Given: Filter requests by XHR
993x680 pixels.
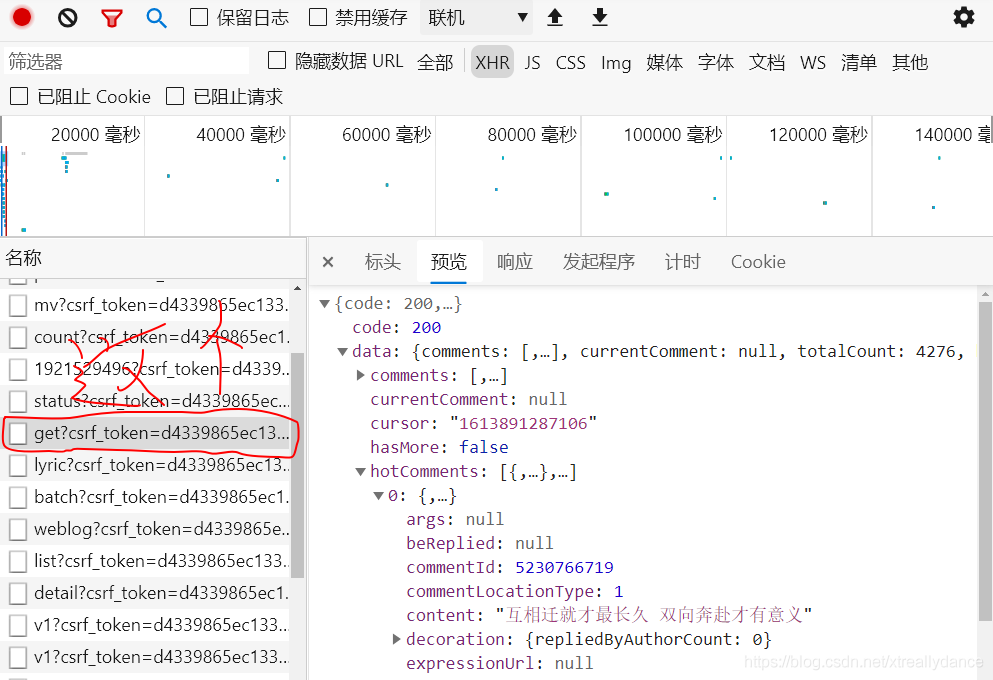Looking at the screenshot, I should click(492, 62).
